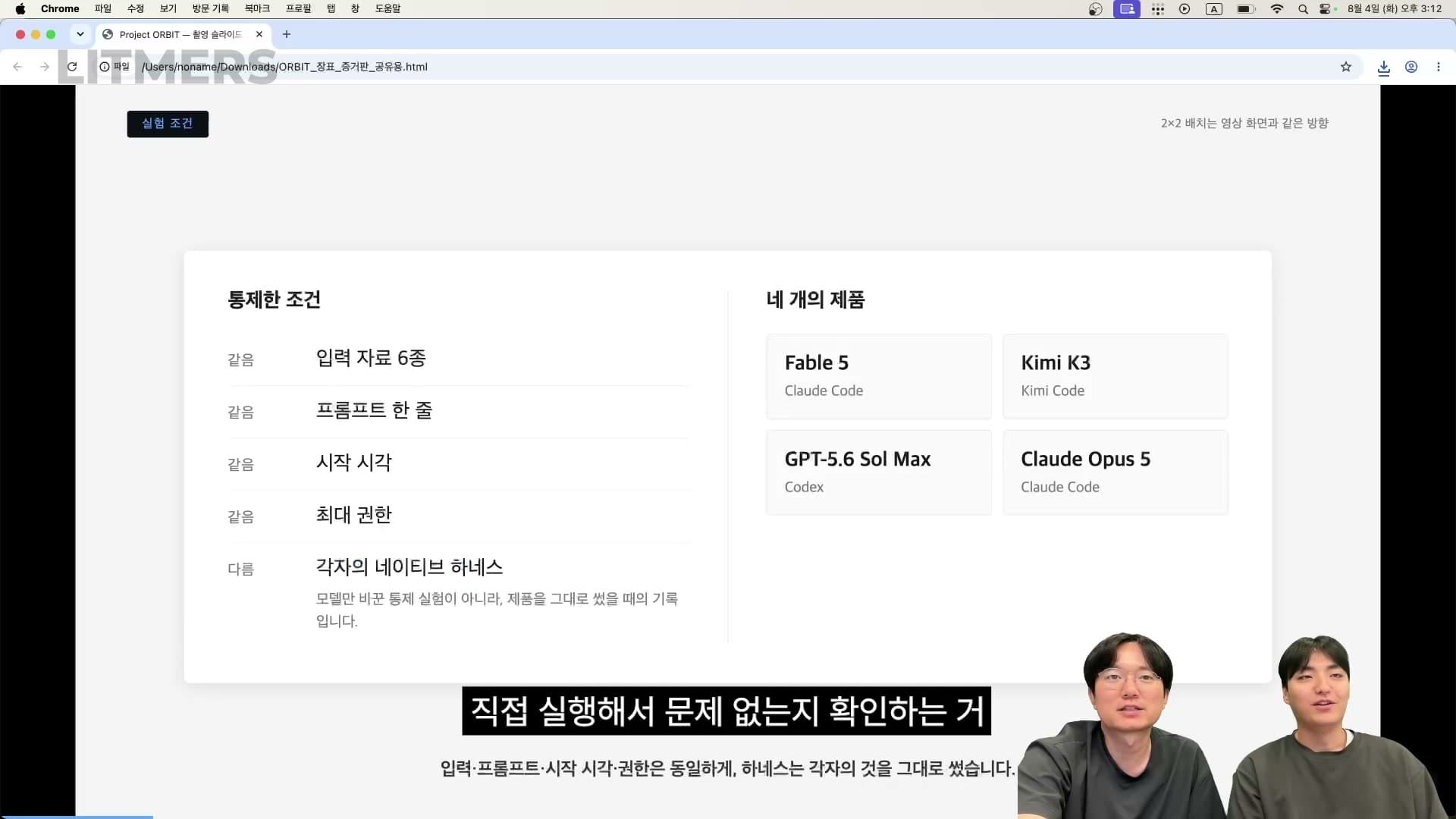This screenshot has height=819, width=1456.
Task: Click the 최대 권한 row
Action: point(458,516)
